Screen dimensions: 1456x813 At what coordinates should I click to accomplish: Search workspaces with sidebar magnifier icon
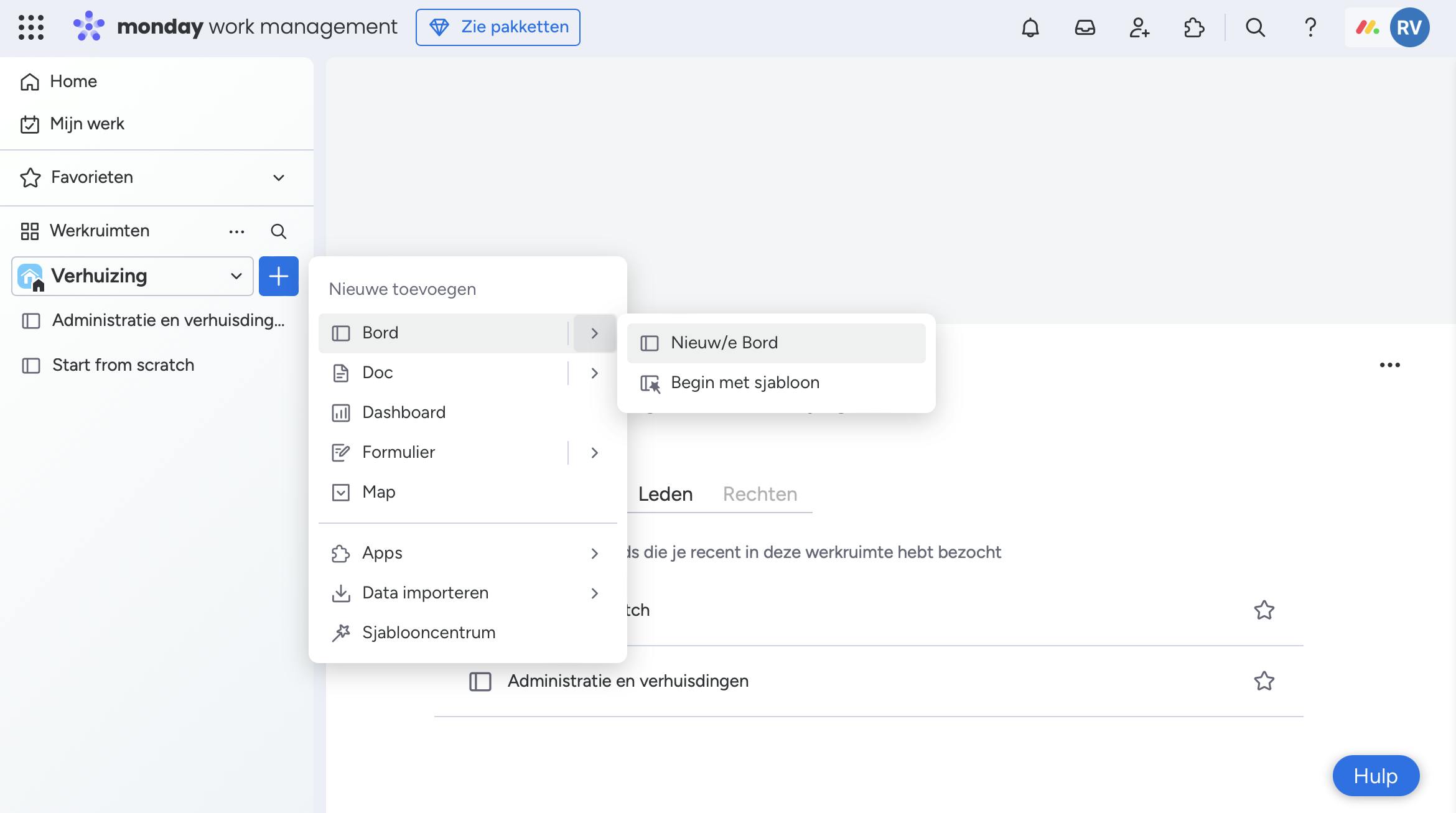point(278,231)
